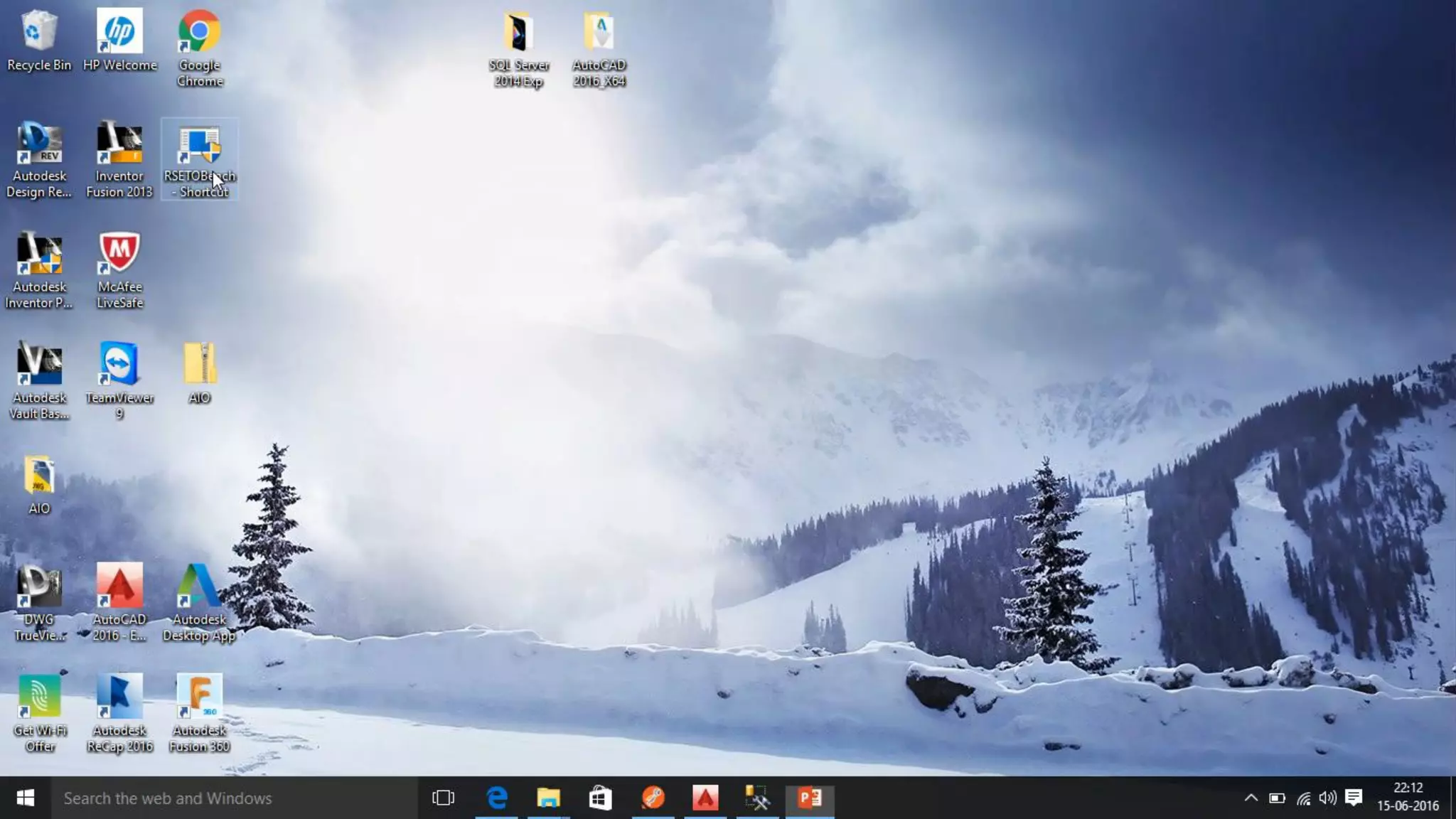The width and height of the screenshot is (1456, 819).
Task: Click the AutoCAD 2016_X64 folder icon
Action: tap(599, 33)
